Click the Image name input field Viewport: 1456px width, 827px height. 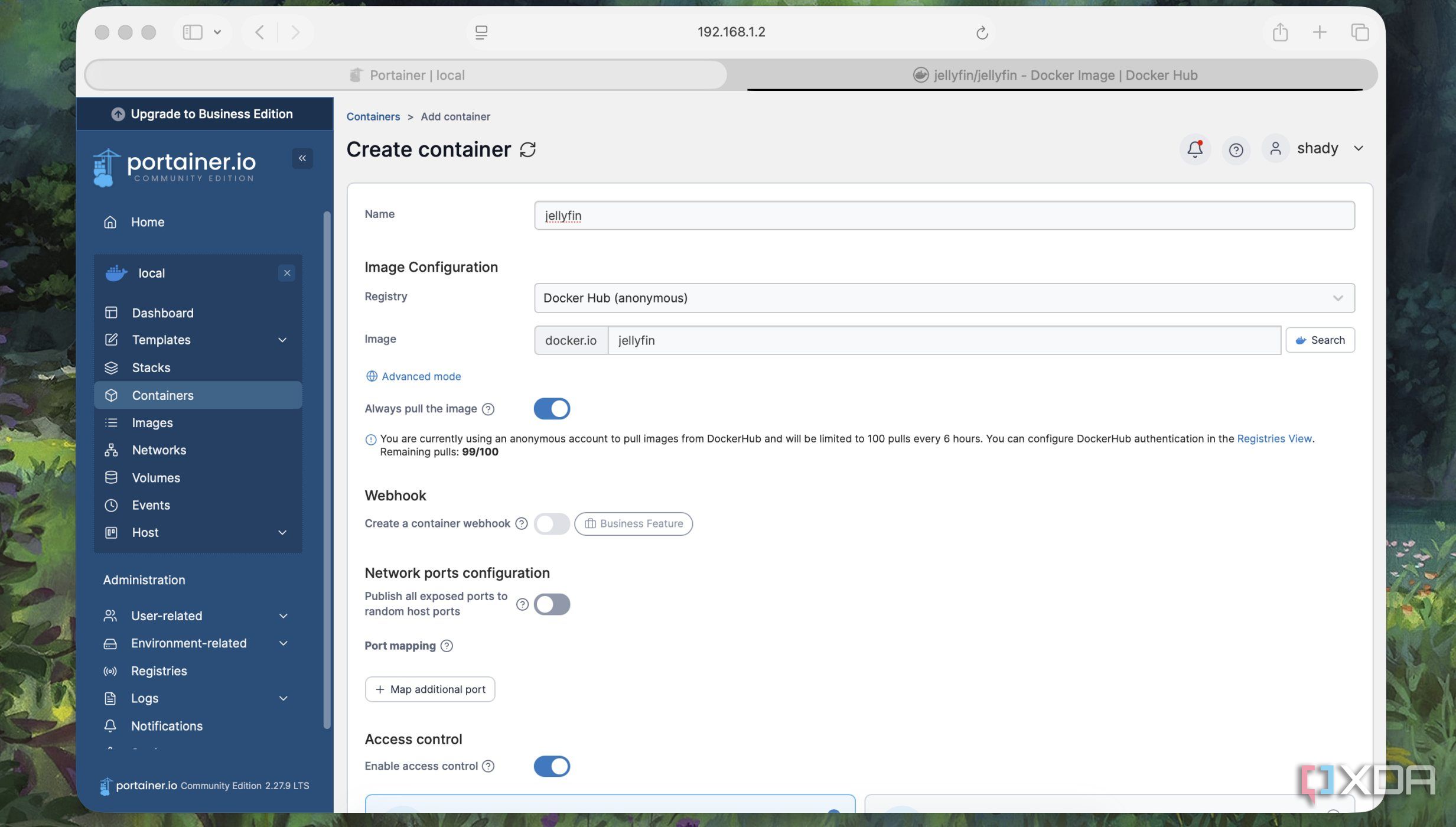(944, 340)
